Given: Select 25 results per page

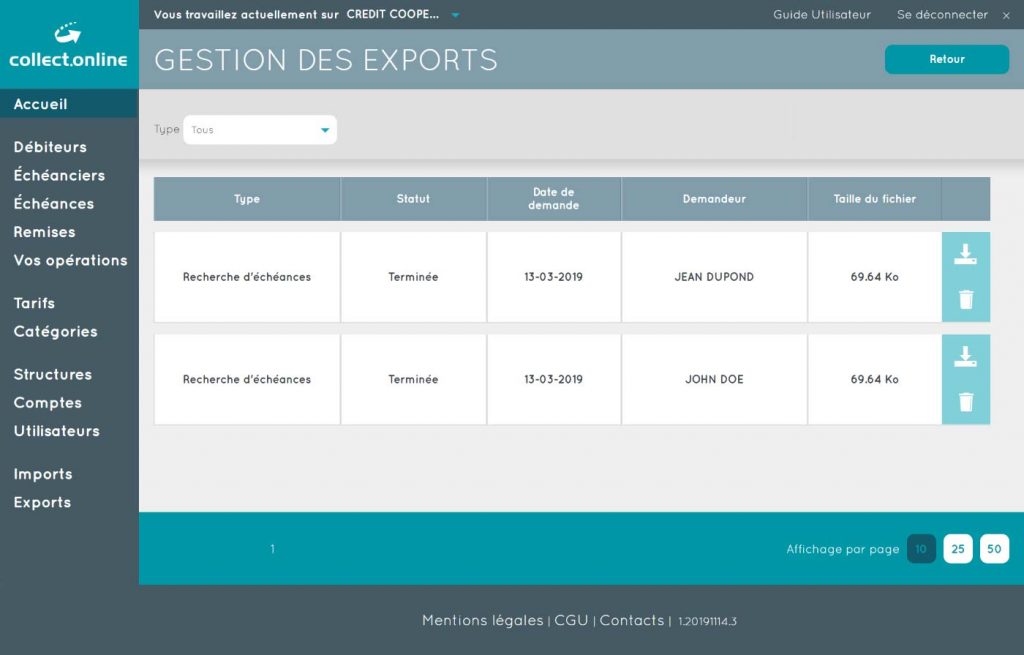Looking at the screenshot, I should click(x=957, y=548).
